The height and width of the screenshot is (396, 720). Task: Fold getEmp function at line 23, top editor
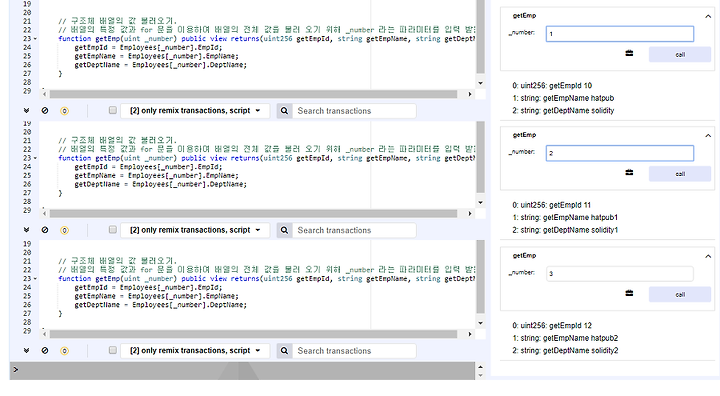click(35, 39)
